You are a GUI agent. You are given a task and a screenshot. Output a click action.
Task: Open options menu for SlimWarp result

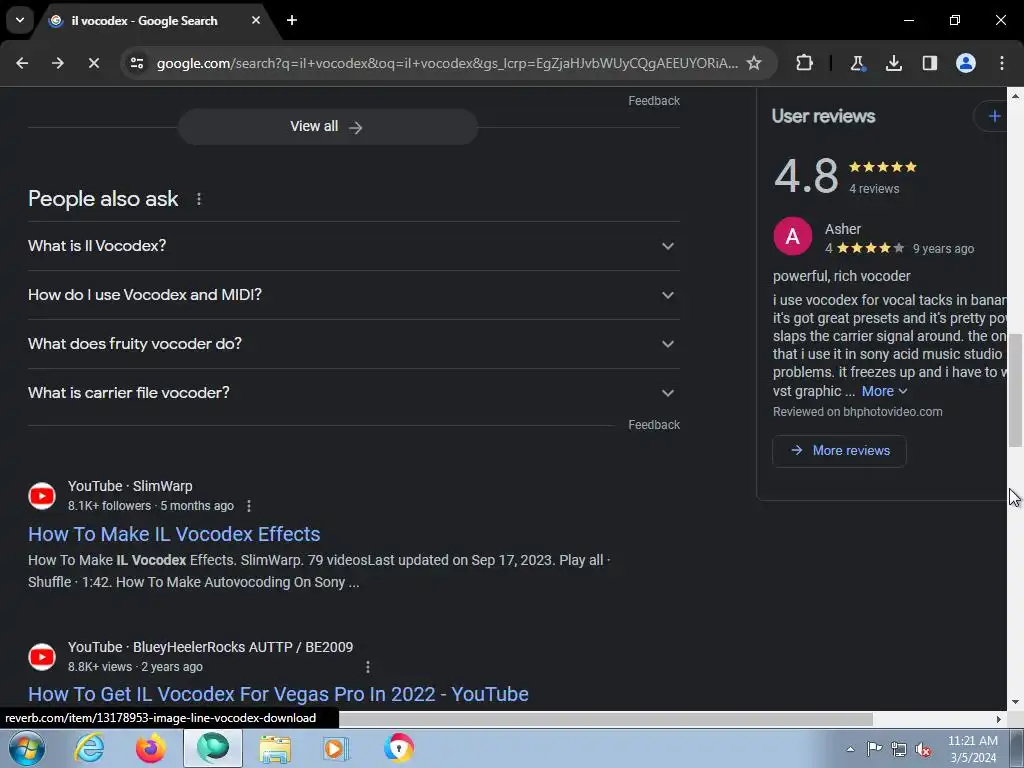[248, 506]
